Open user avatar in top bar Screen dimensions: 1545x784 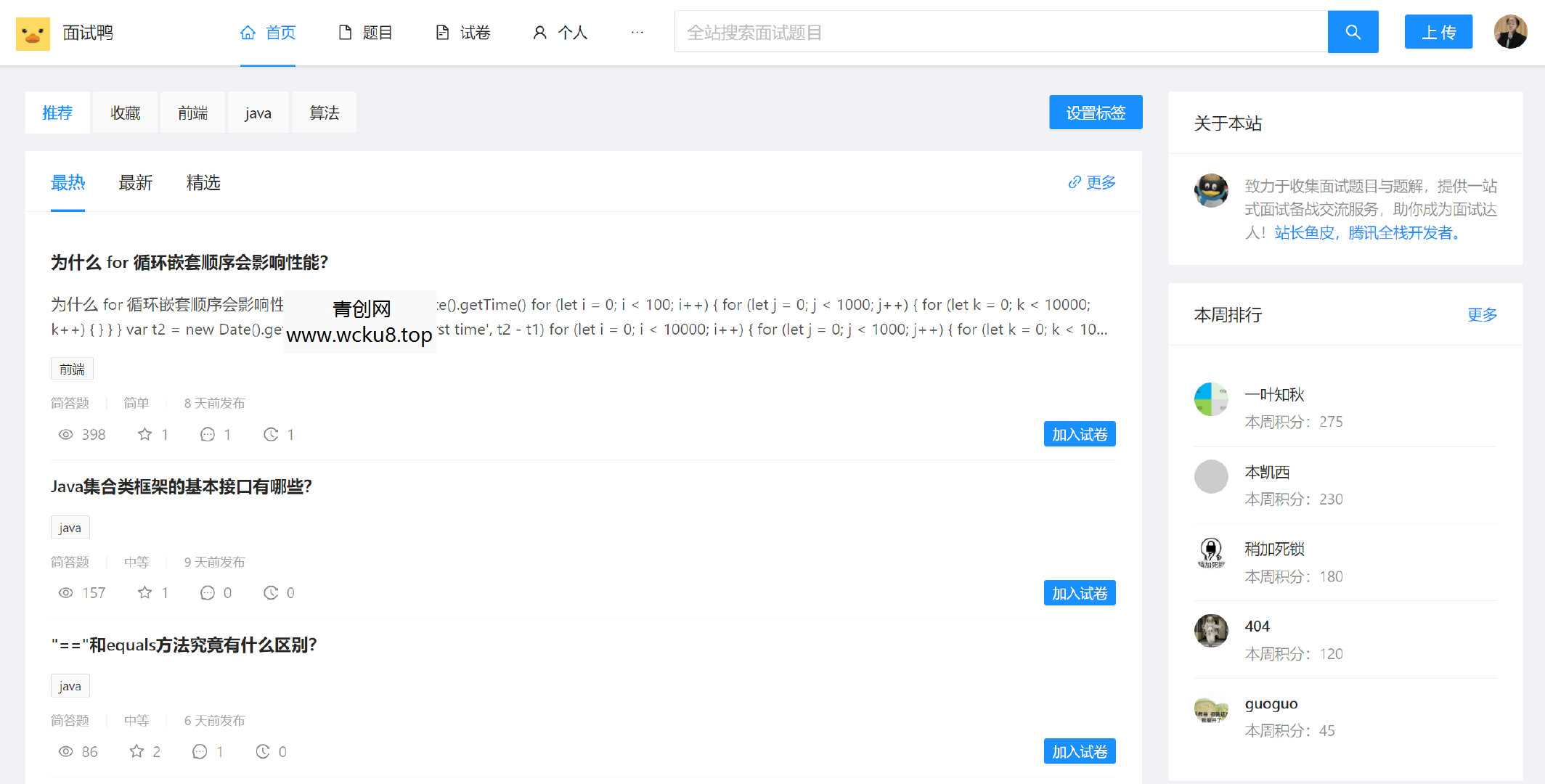1510,32
